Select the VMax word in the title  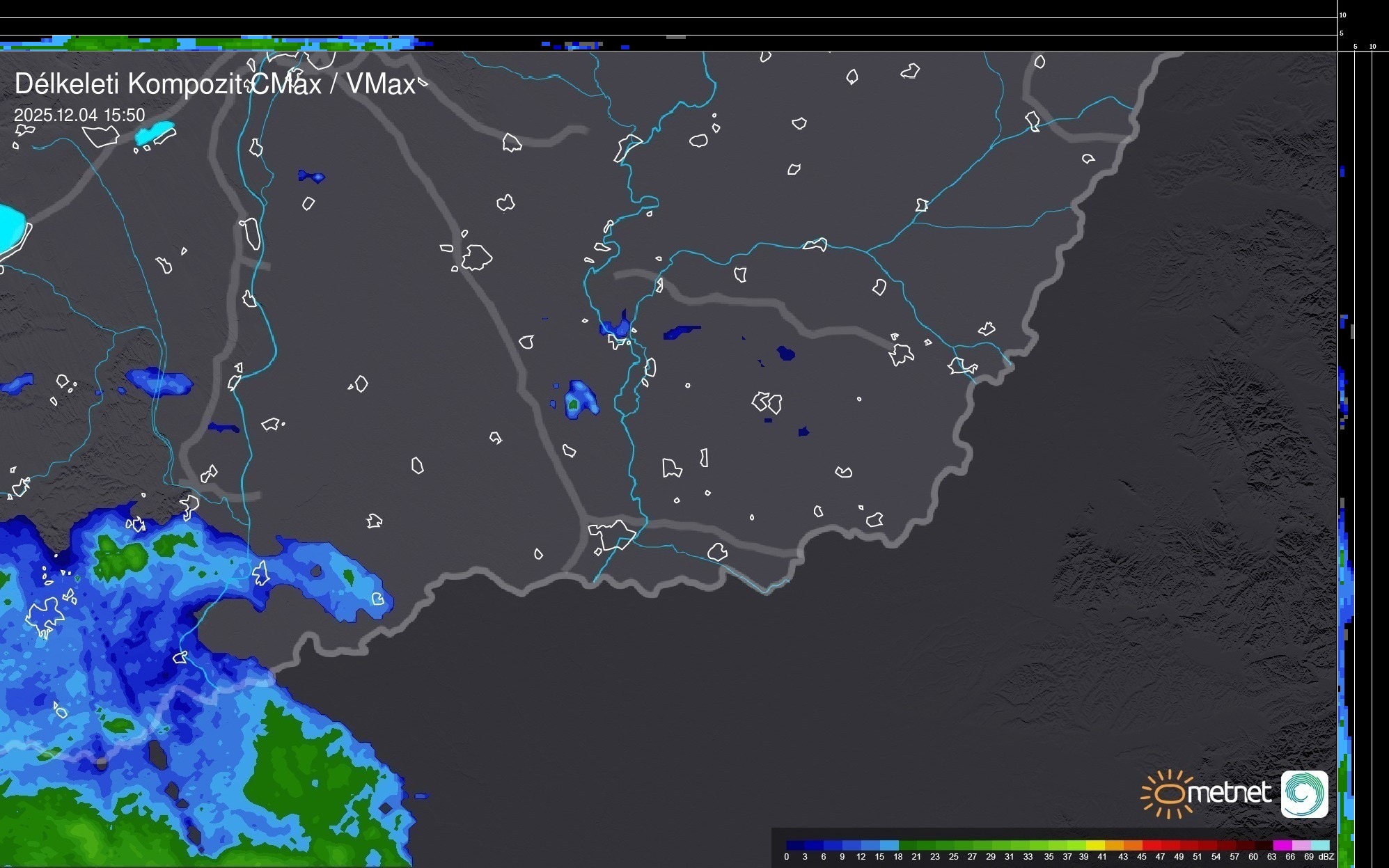coord(381,84)
